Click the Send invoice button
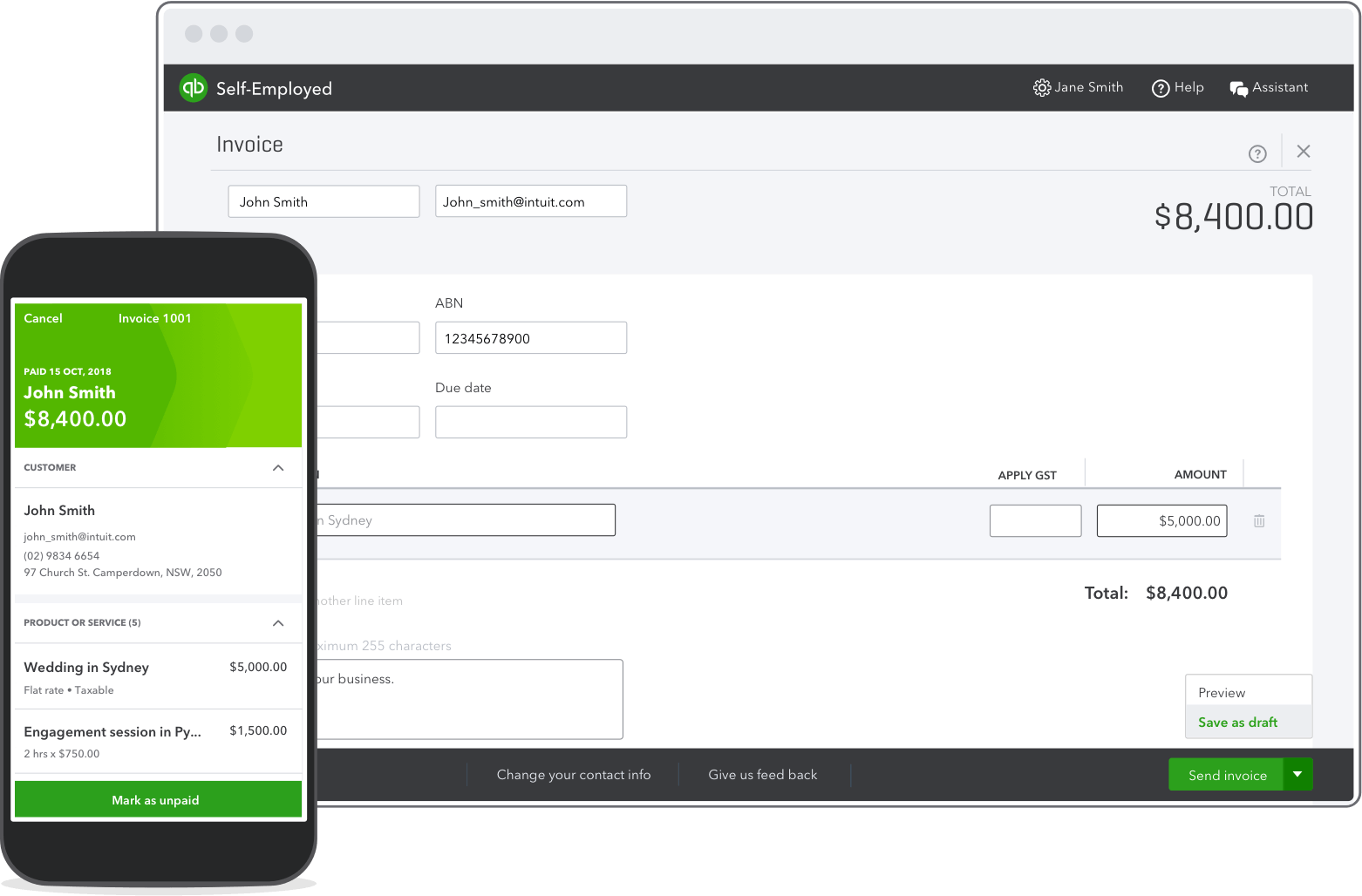Screen dimensions: 1362x896 (x=1226, y=775)
